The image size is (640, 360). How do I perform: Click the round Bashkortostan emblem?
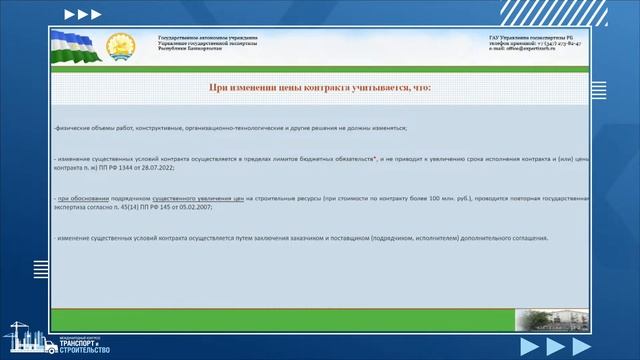click(121, 47)
